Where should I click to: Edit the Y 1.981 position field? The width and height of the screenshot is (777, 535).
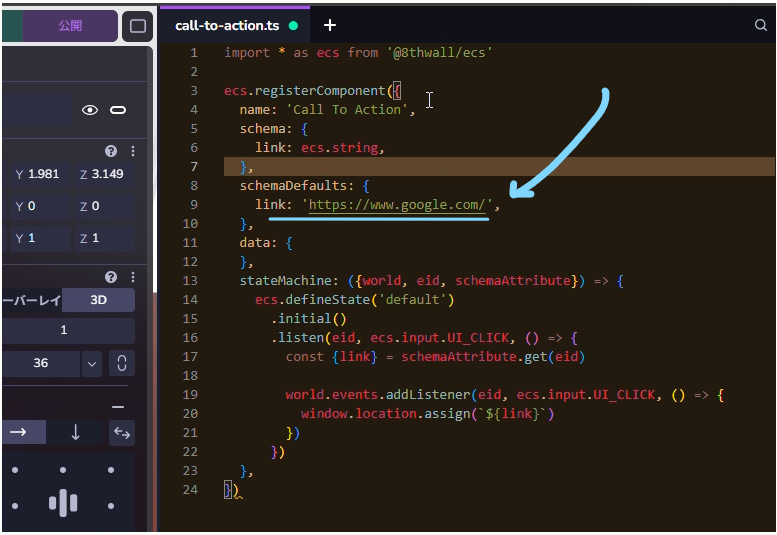pyautogui.click(x=40, y=174)
